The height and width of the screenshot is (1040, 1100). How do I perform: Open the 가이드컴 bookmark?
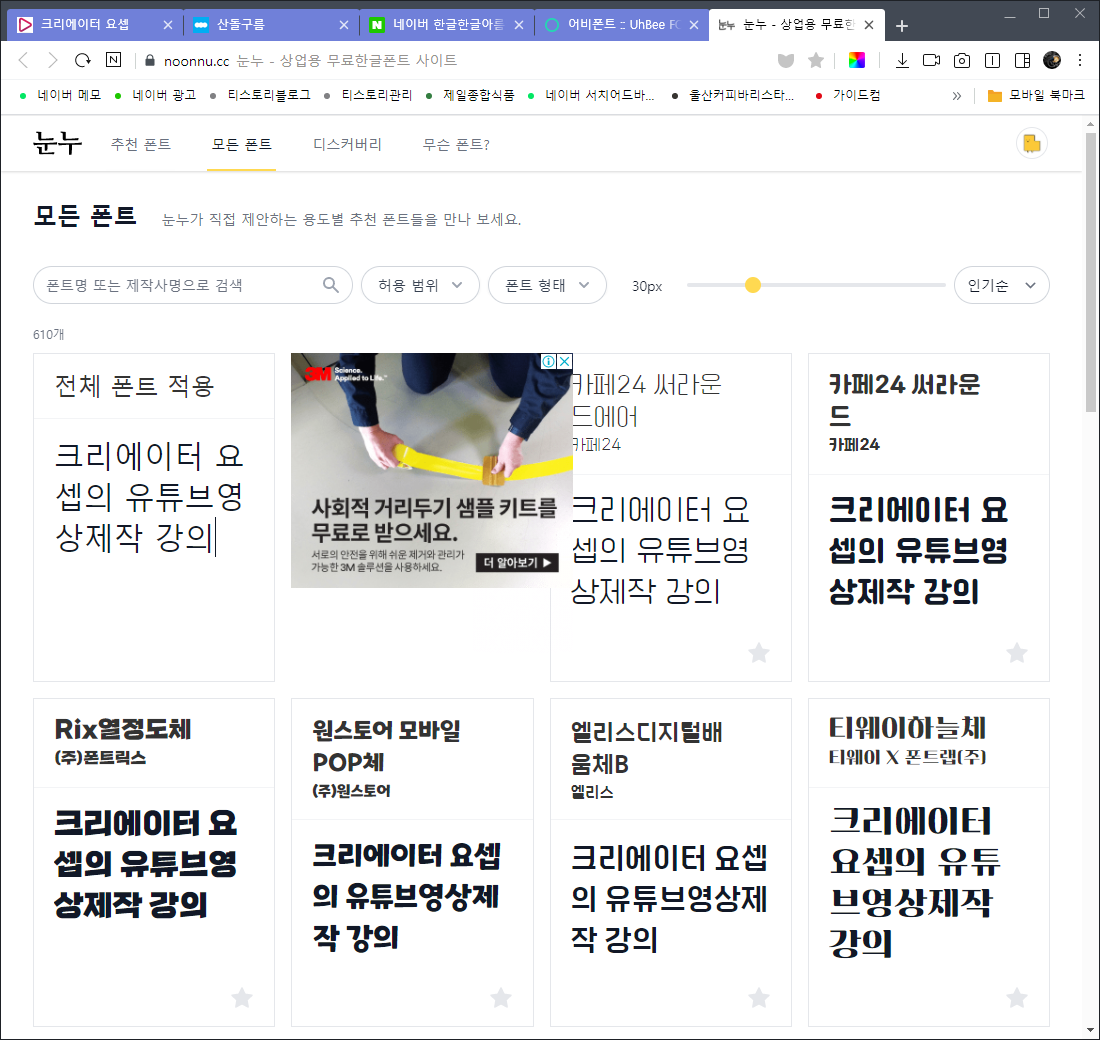pyautogui.click(x=848, y=95)
